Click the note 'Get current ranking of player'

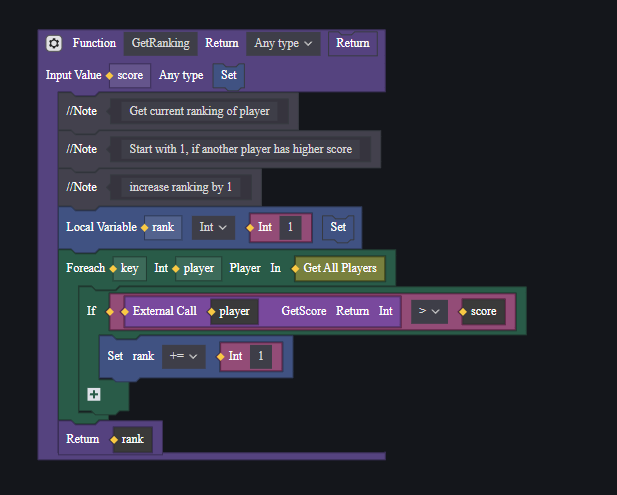pos(199,111)
